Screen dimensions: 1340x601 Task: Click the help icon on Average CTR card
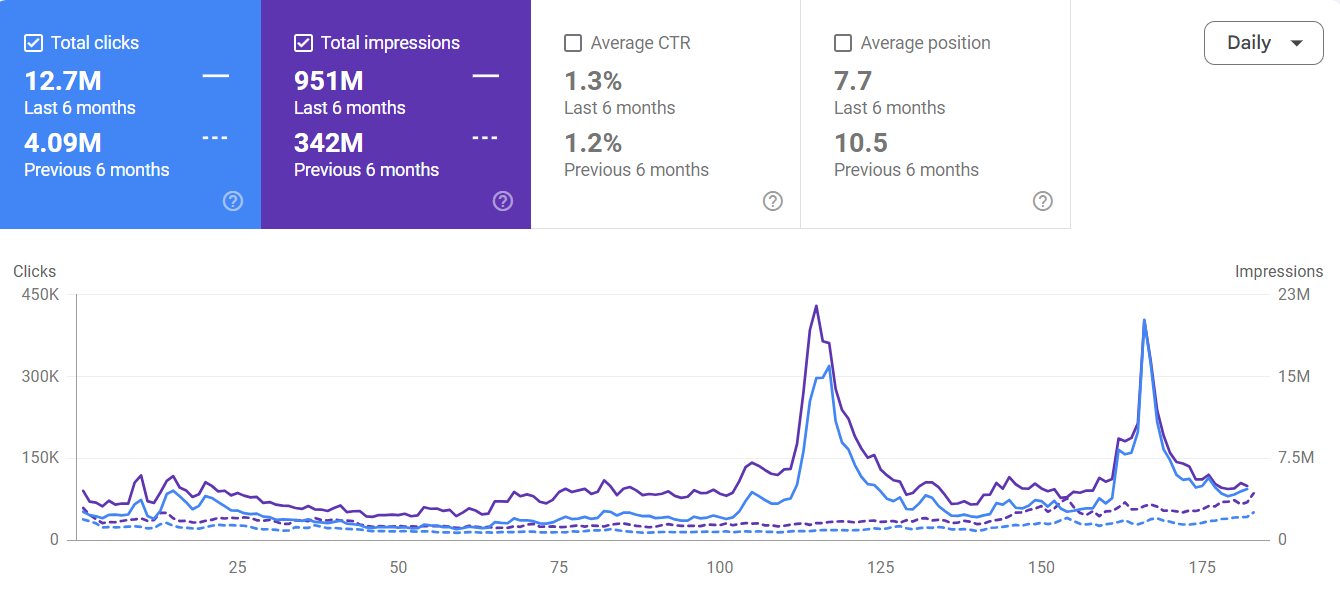click(773, 201)
